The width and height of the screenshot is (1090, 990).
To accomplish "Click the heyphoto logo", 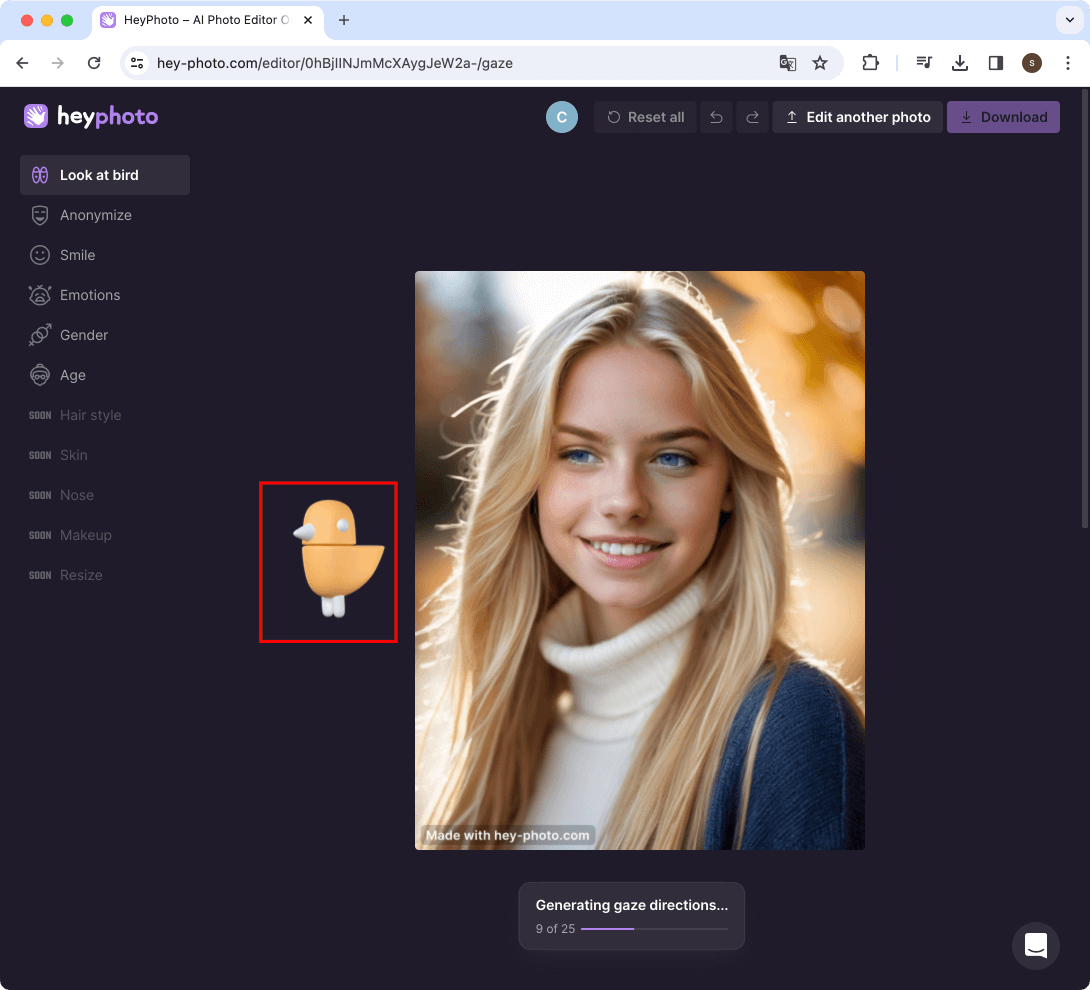I will pyautogui.click(x=91, y=117).
